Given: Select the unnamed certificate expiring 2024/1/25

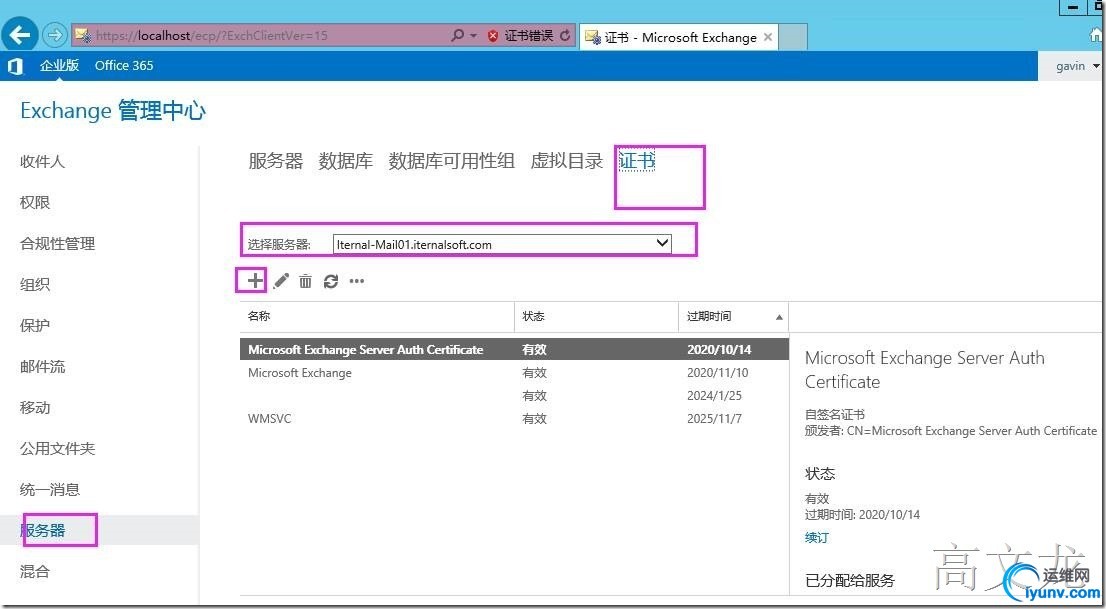Looking at the screenshot, I should point(514,396).
